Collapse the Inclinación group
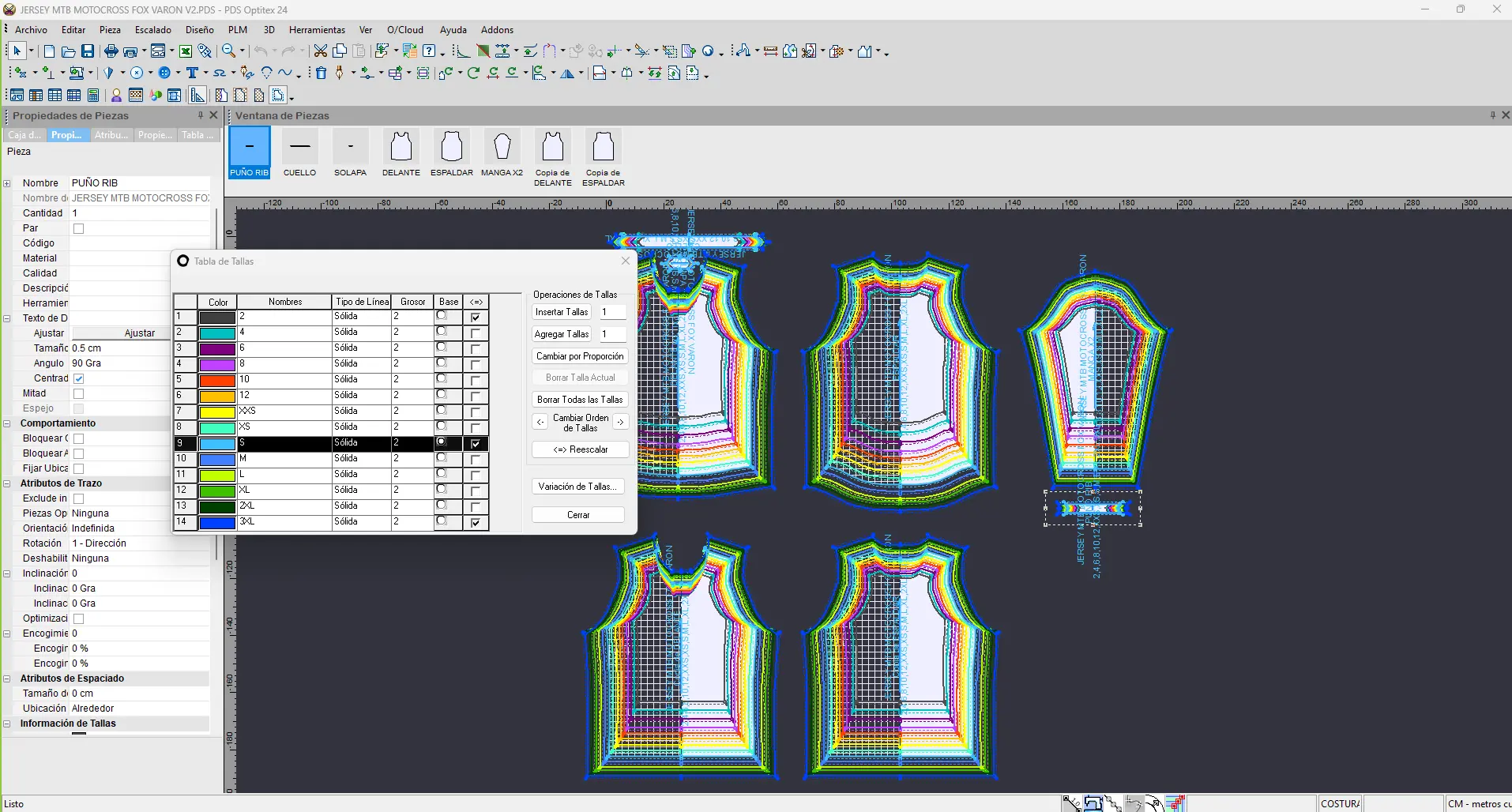This screenshot has width=1512, height=812. pos(7,573)
